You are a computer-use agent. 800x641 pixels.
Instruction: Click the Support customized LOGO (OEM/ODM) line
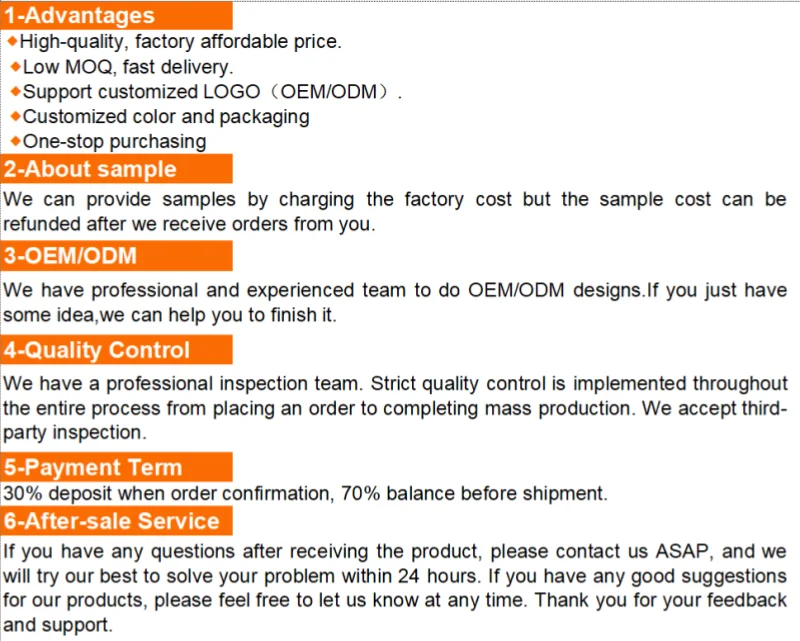click(212, 92)
